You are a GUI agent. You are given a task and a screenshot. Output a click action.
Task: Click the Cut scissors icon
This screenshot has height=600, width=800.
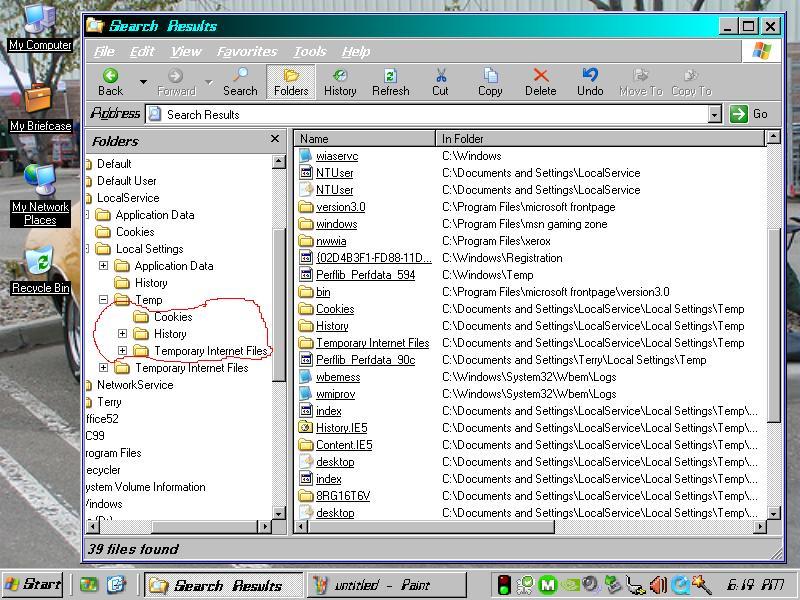click(x=440, y=76)
